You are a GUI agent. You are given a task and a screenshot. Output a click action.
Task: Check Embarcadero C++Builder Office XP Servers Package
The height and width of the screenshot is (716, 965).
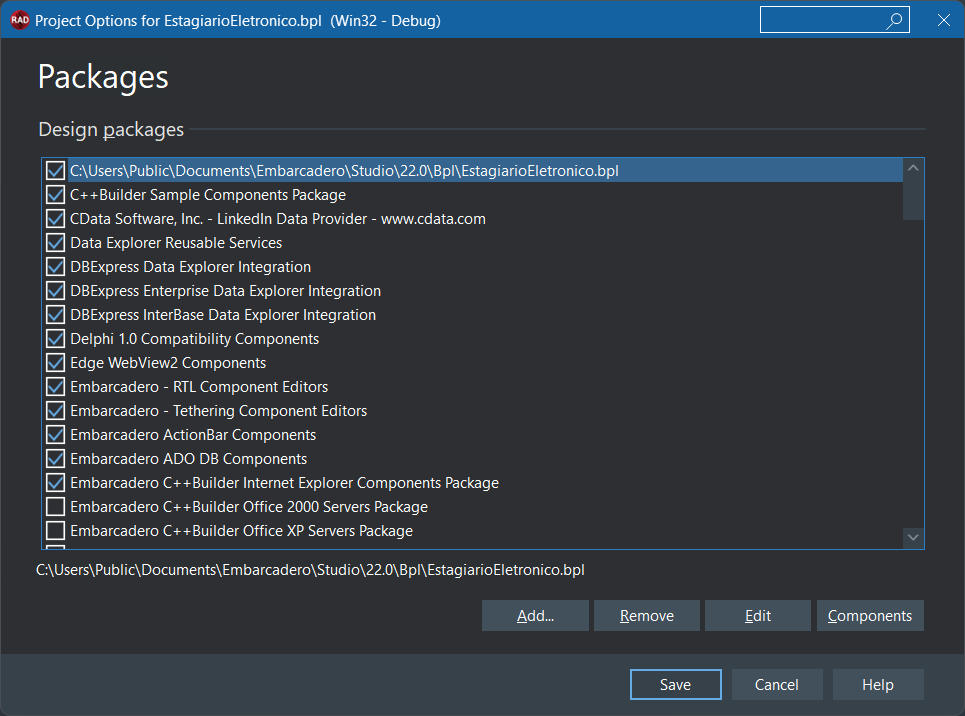pyautogui.click(x=56, y=531)
